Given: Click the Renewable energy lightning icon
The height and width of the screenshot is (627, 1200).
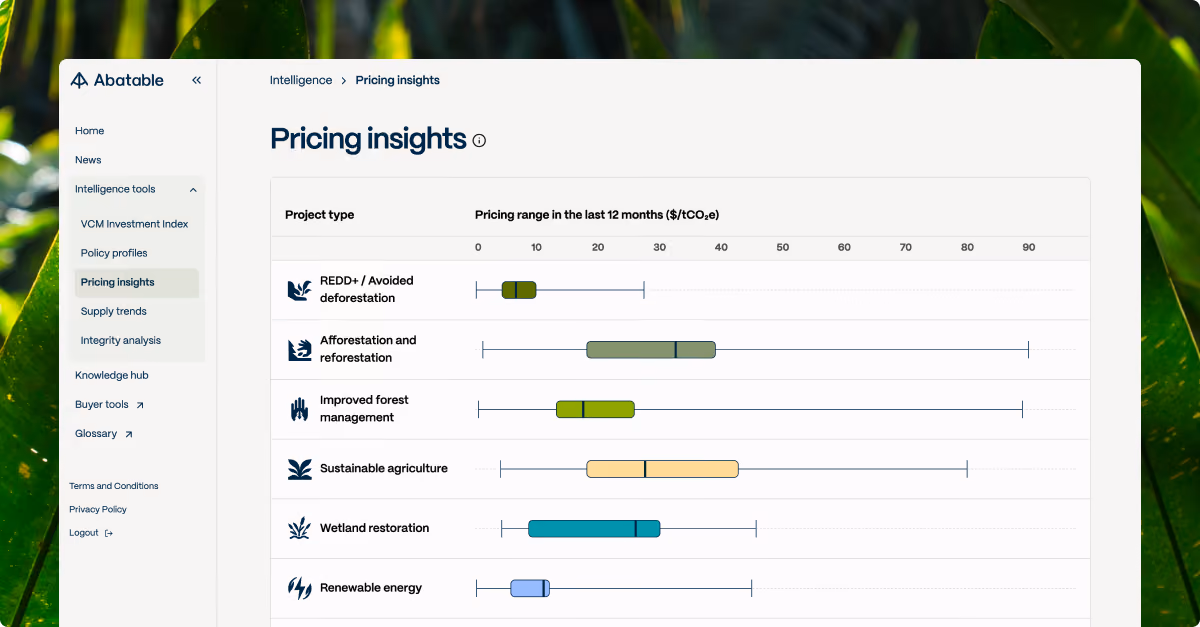Looking at the screenshot, I should tap(299, 588).
